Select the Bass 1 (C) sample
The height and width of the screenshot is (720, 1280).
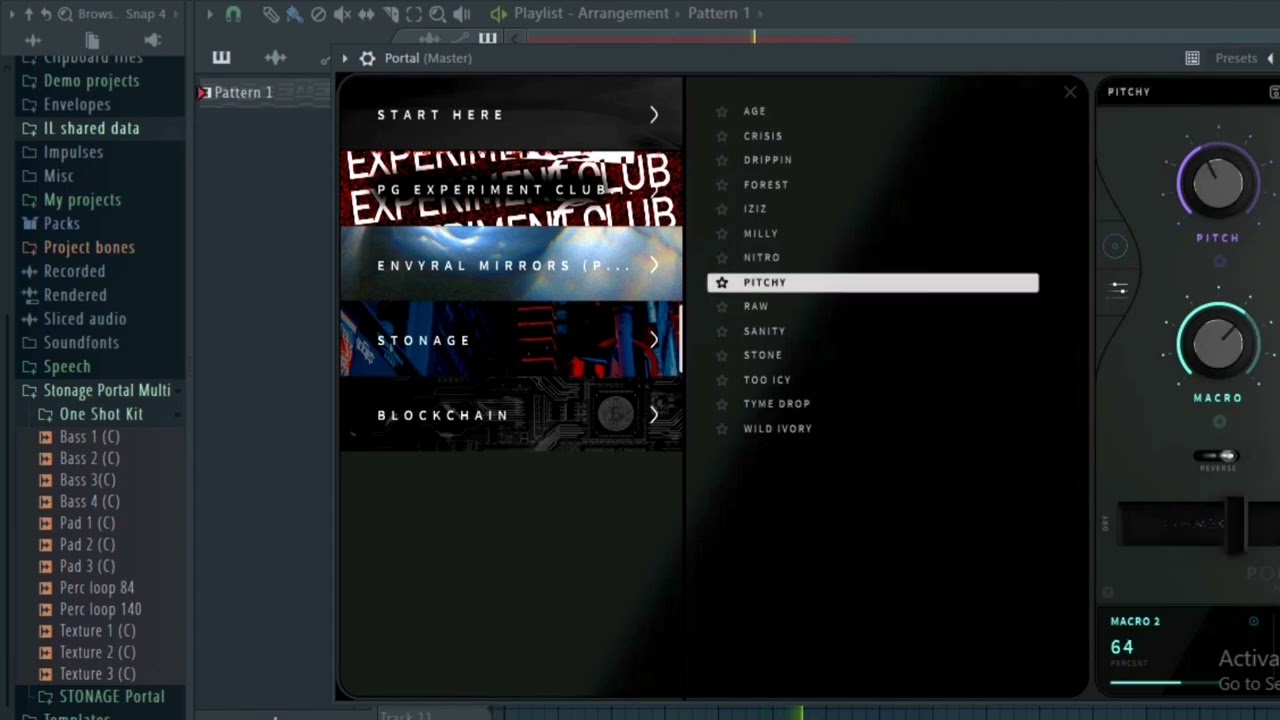coord(89,437)
